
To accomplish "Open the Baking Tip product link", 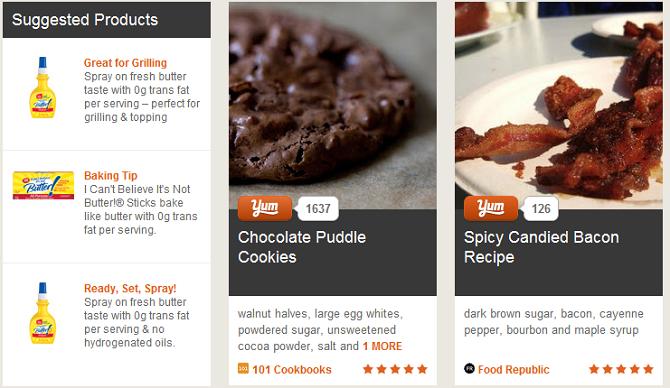I will pos(111,176).
